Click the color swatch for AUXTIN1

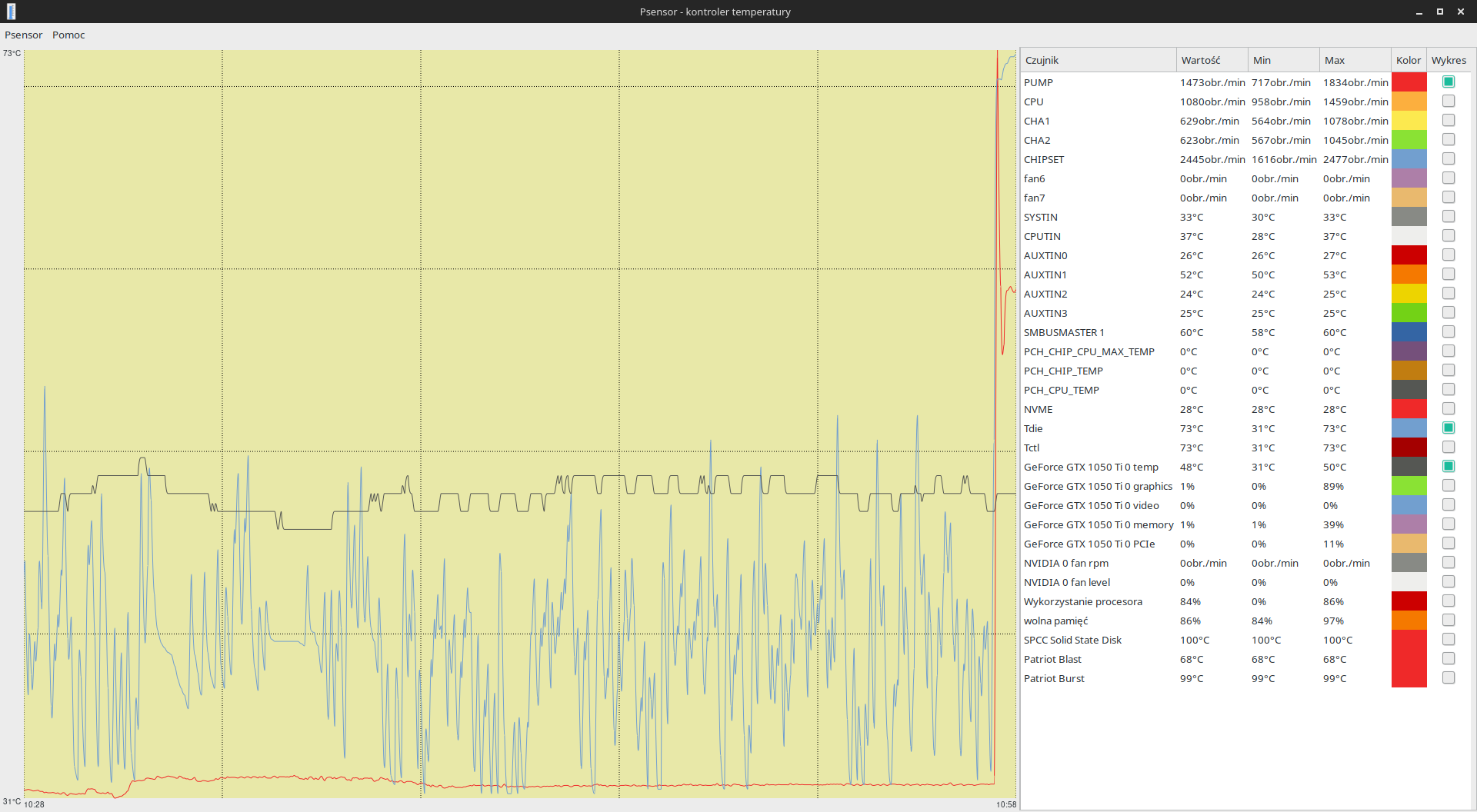click(1409, 274)
